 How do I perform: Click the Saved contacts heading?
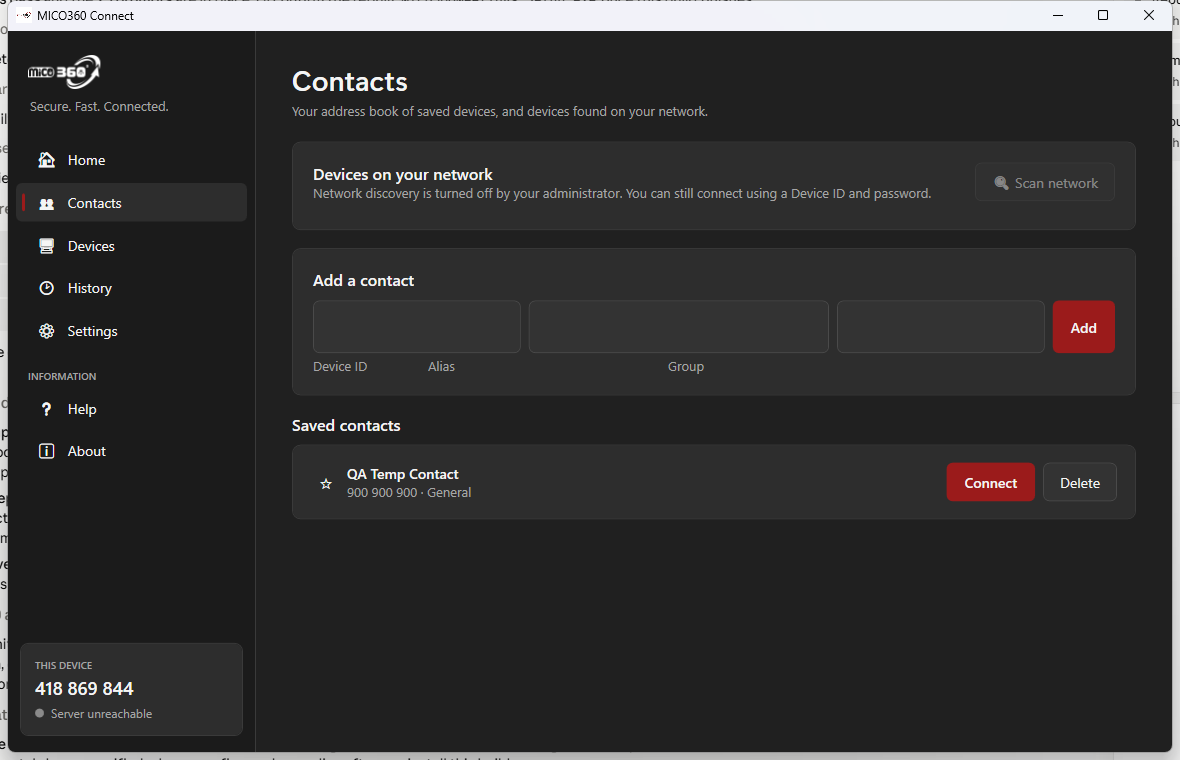click(x=346, y=426)
